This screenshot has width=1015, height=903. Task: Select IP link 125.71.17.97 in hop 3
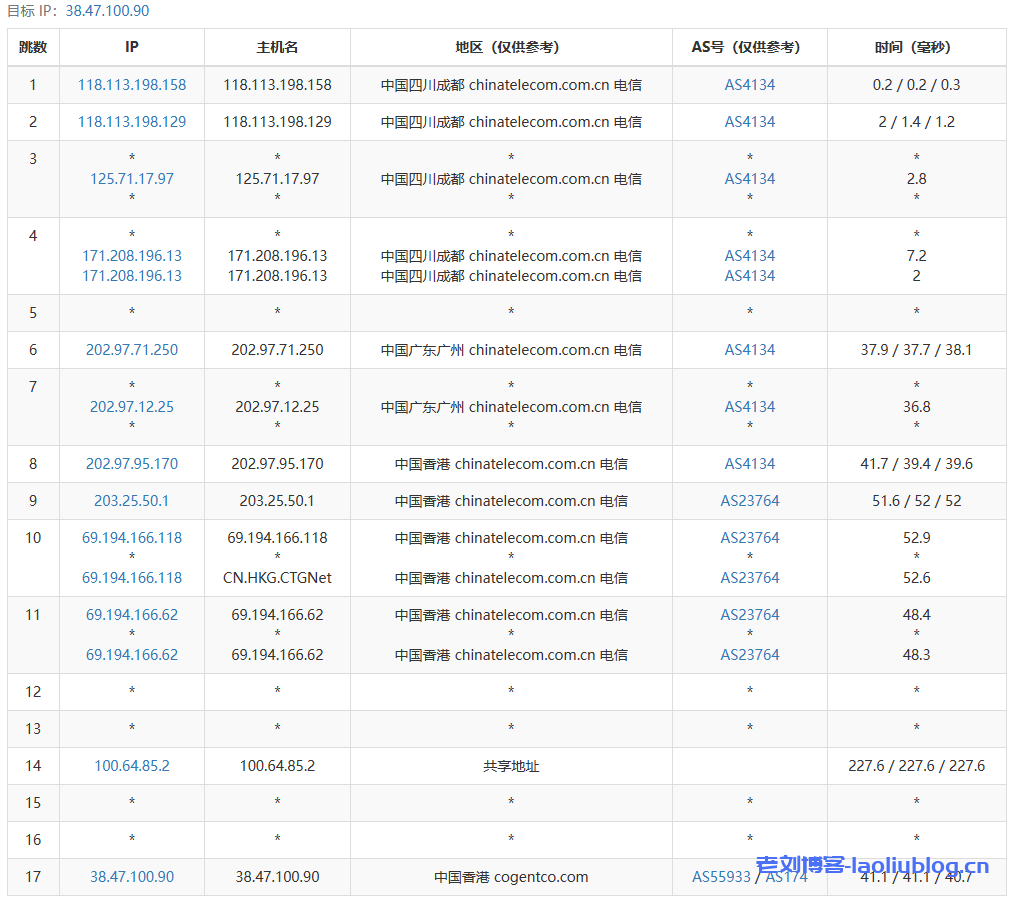coord(131,179)
